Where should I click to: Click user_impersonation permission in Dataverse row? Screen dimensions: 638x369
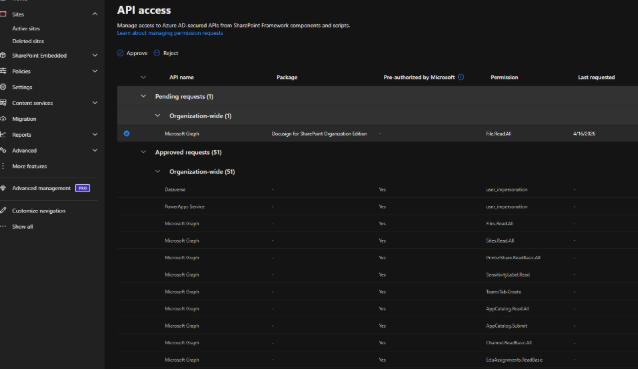(x=507, y=190)
